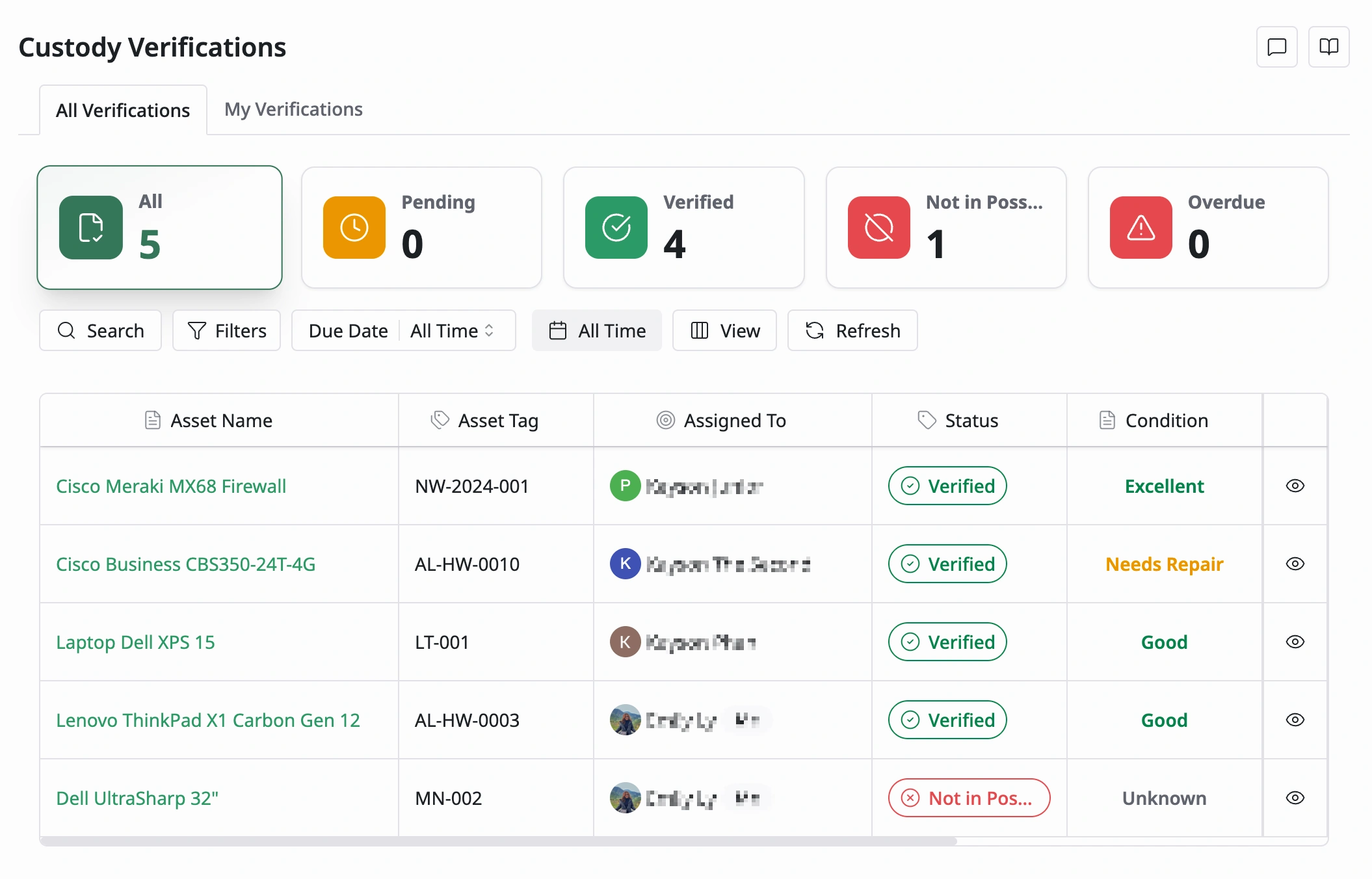This screenshot has width=1372, height=879.
Task: Select the All verifications document icon
Action: coord(91,228)
